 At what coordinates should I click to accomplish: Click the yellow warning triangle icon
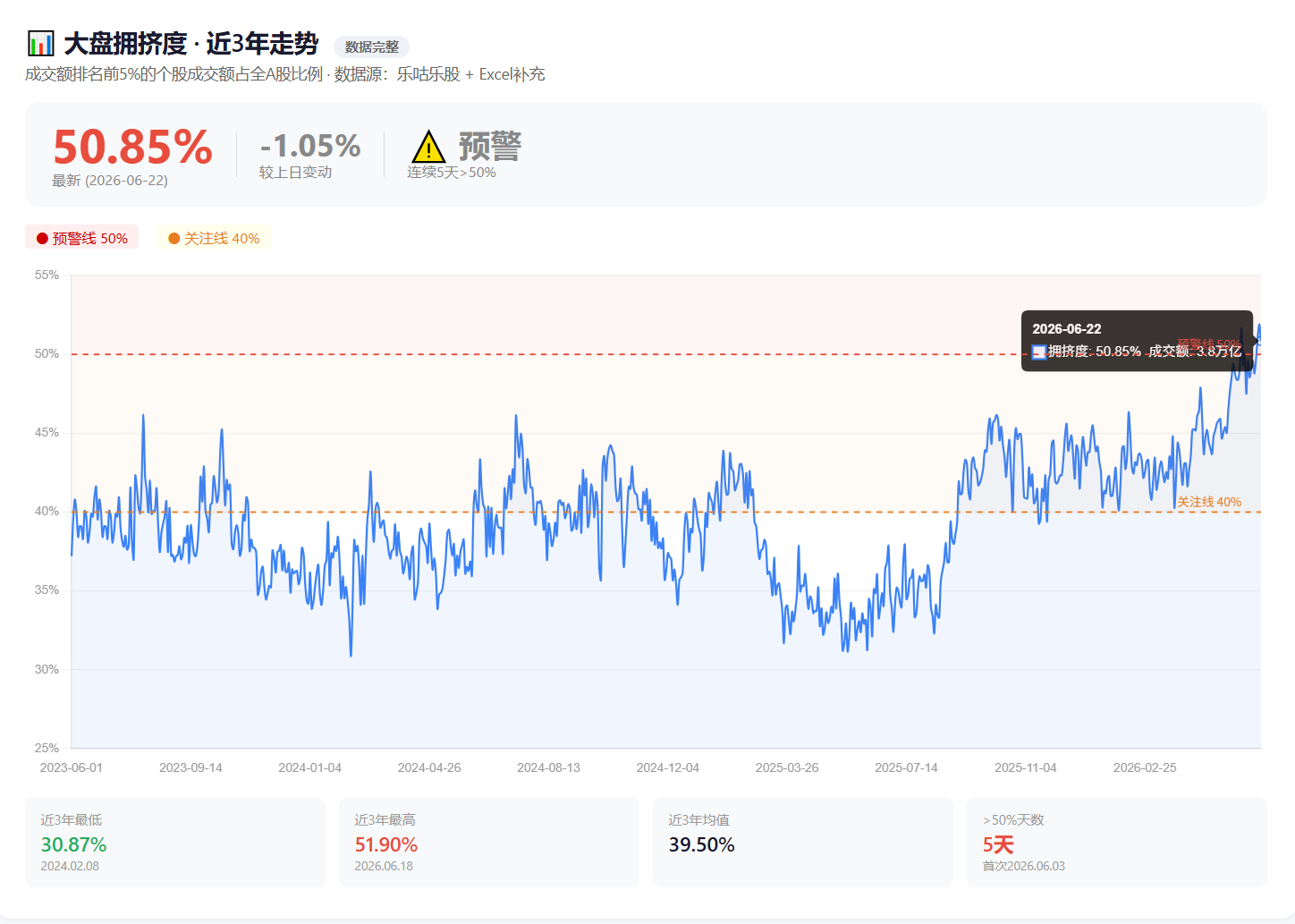pos(428,148)
